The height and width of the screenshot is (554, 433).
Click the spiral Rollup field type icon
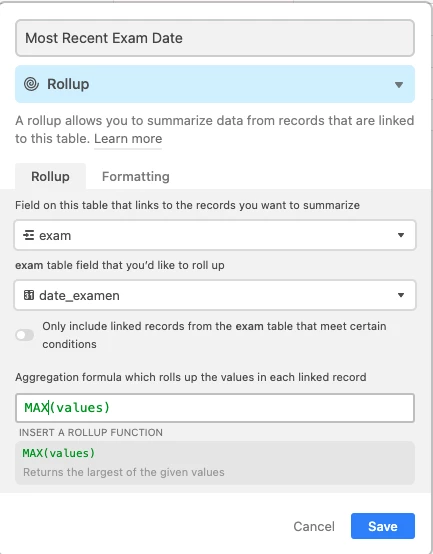click(x=31, y=84)
